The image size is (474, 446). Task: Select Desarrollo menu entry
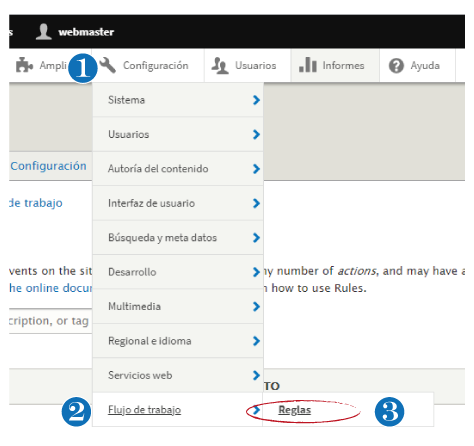click(178, 272)
